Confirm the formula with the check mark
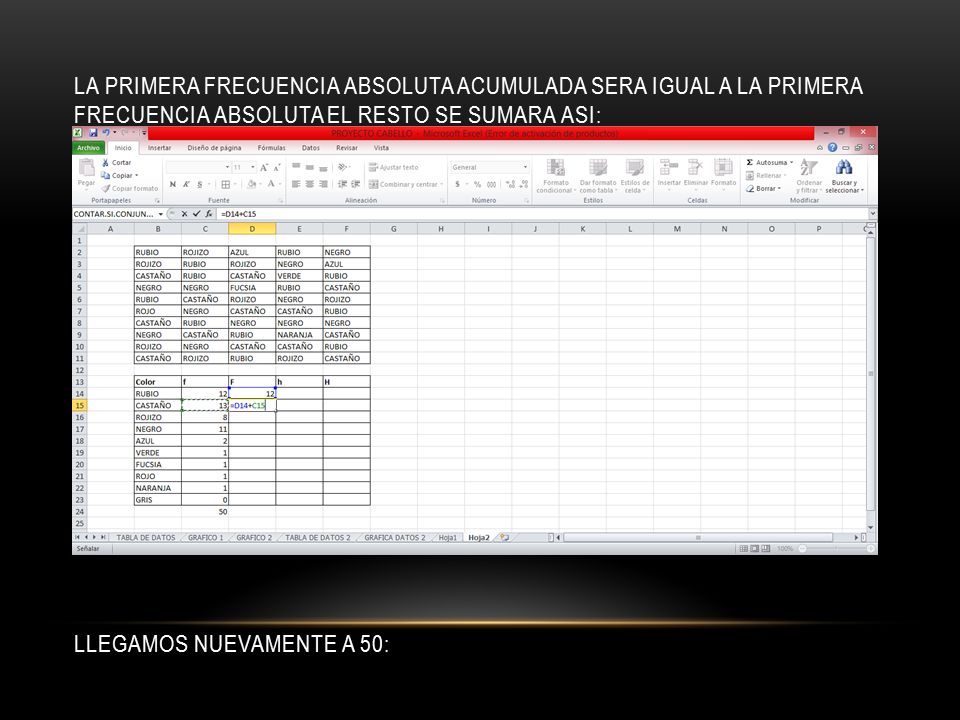The image size is (960, 720). coord(197,214)
